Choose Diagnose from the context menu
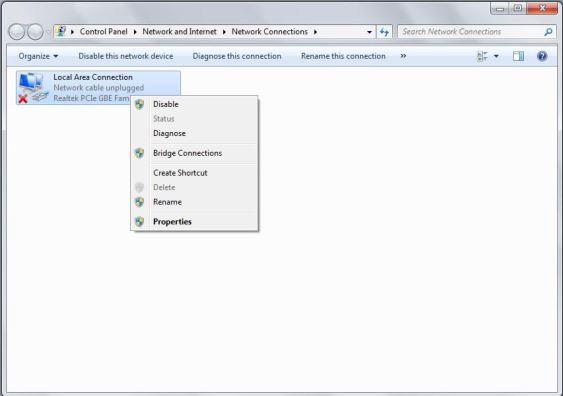This screenshot has height=396, width=563. click(x=194, y=133)
